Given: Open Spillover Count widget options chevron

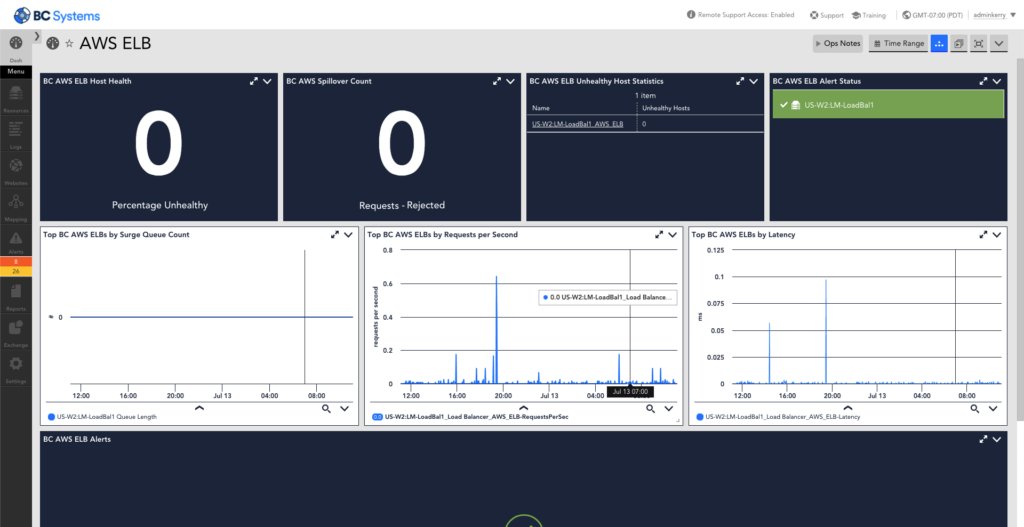Looking at the screenshot, I should [510, 81].
